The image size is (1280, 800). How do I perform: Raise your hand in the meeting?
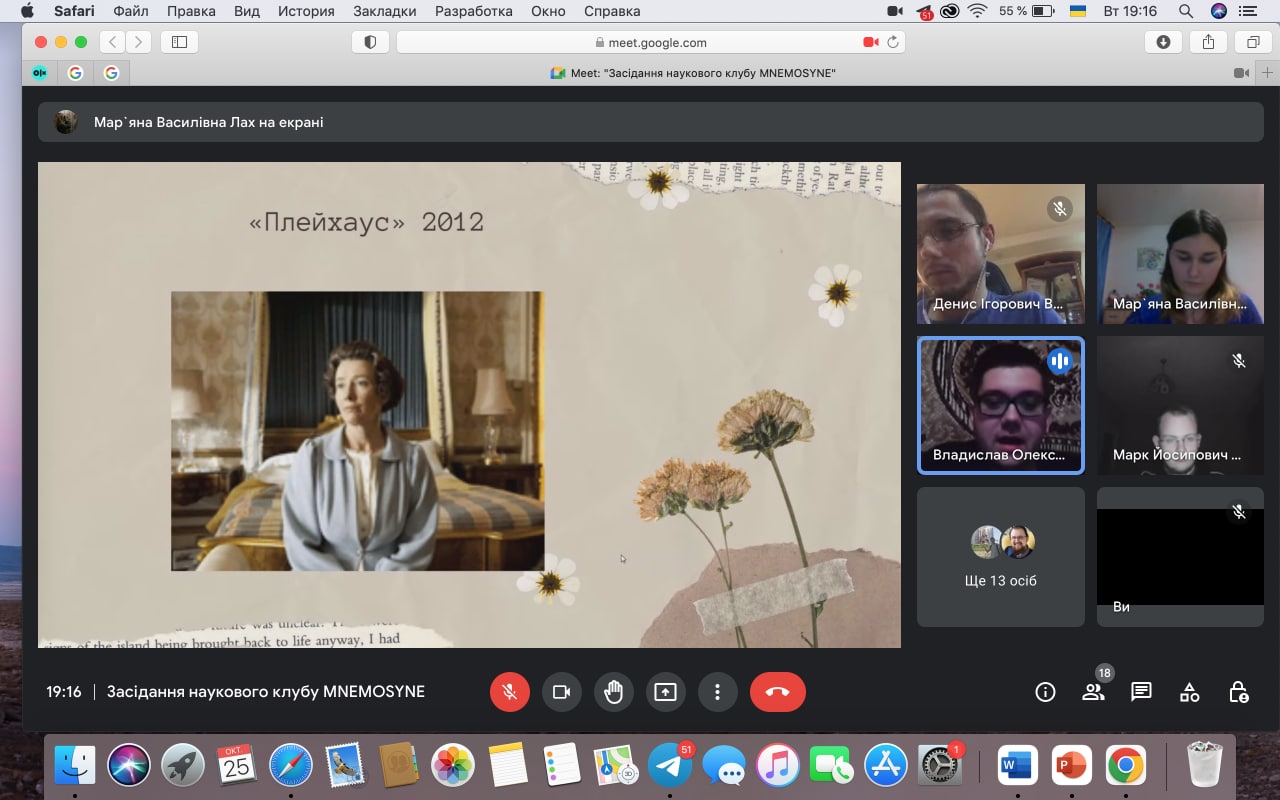(x=613, y=692)
